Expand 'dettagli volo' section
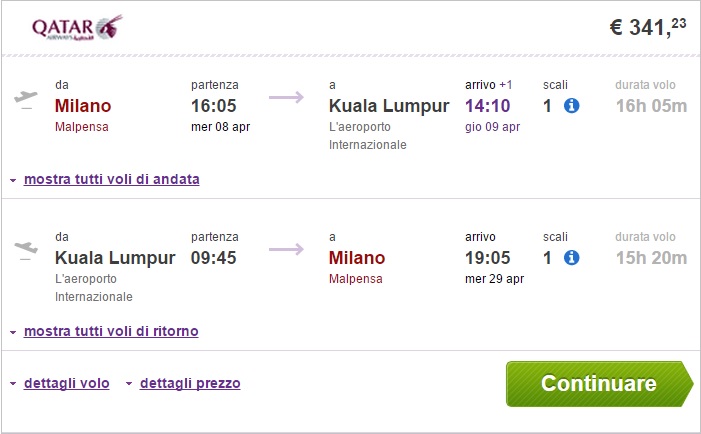Image resolution: width=701 pixels, height=434 pixels. tap(66, 383)
